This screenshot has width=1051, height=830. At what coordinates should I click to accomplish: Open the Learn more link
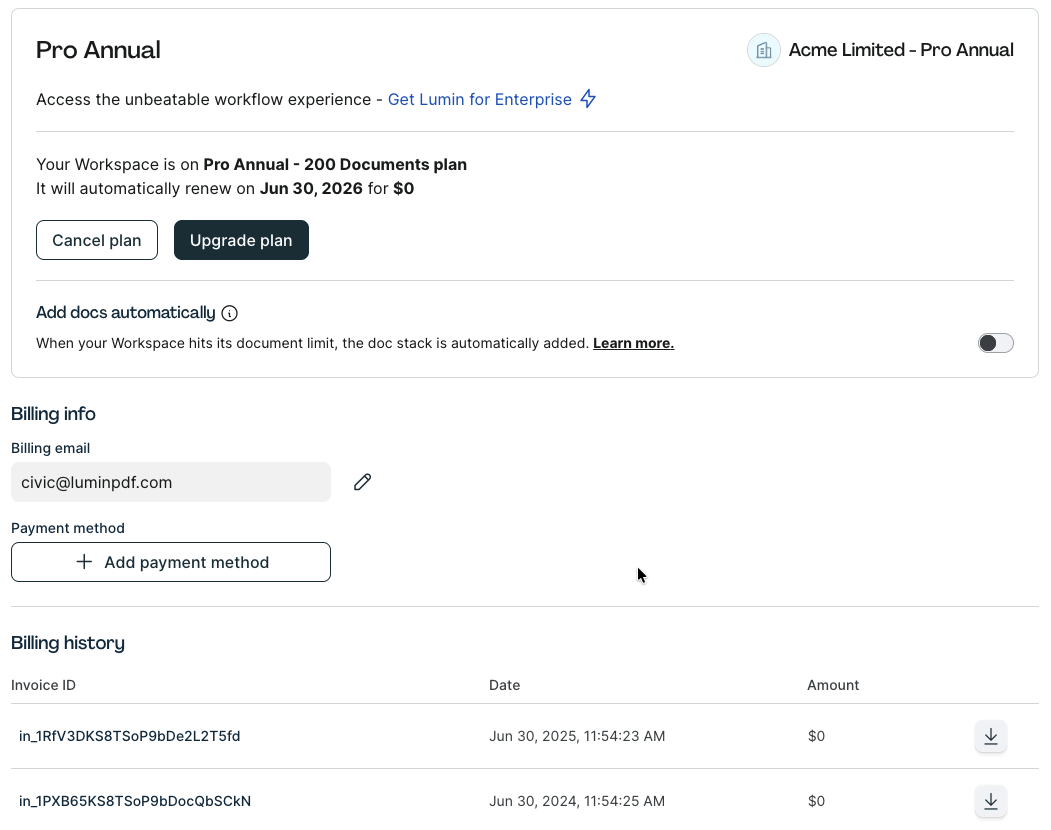coord(633,343)
